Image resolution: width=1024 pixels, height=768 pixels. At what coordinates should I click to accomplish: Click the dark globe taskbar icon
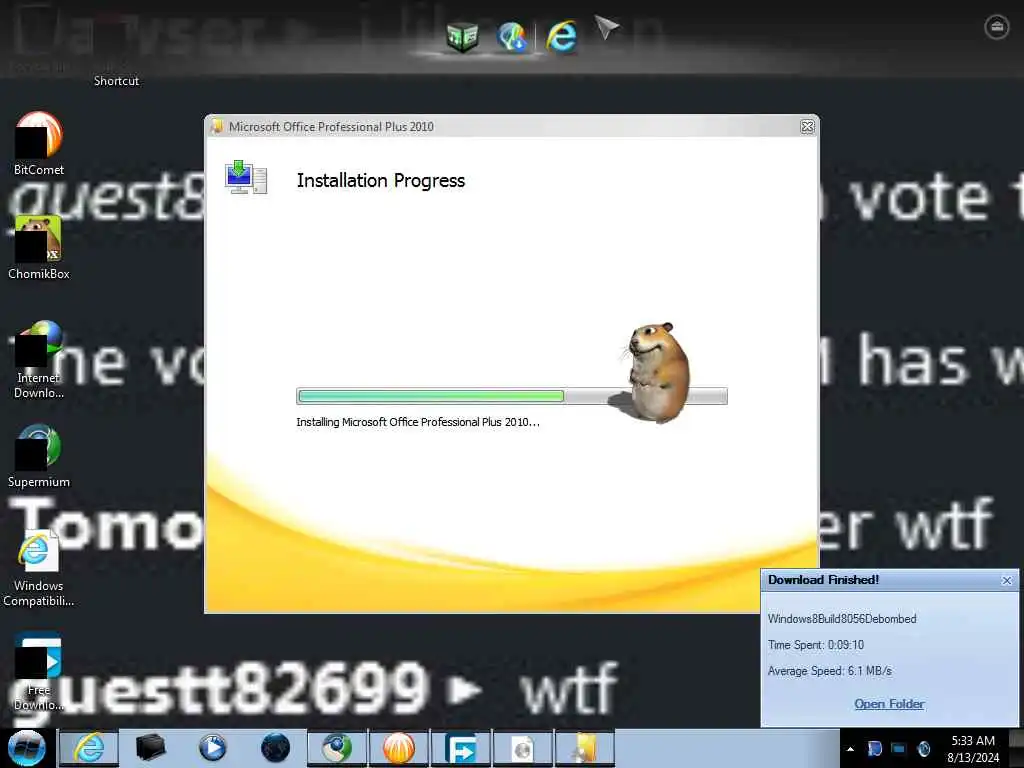coord(275,748)
